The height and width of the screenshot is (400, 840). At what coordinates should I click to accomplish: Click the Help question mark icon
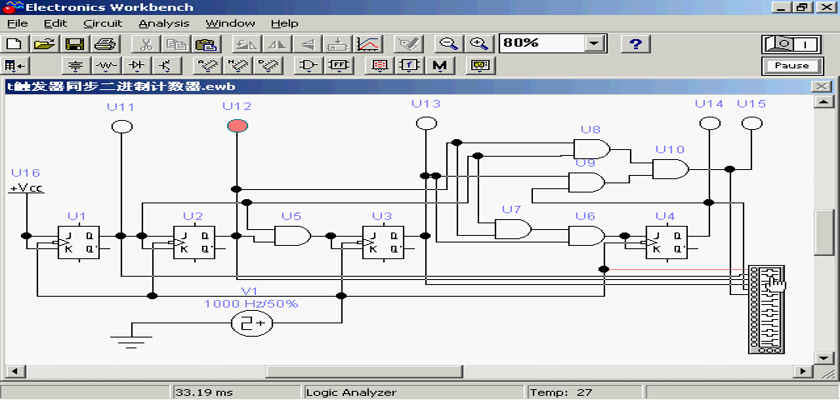click(x=635, y=44)
